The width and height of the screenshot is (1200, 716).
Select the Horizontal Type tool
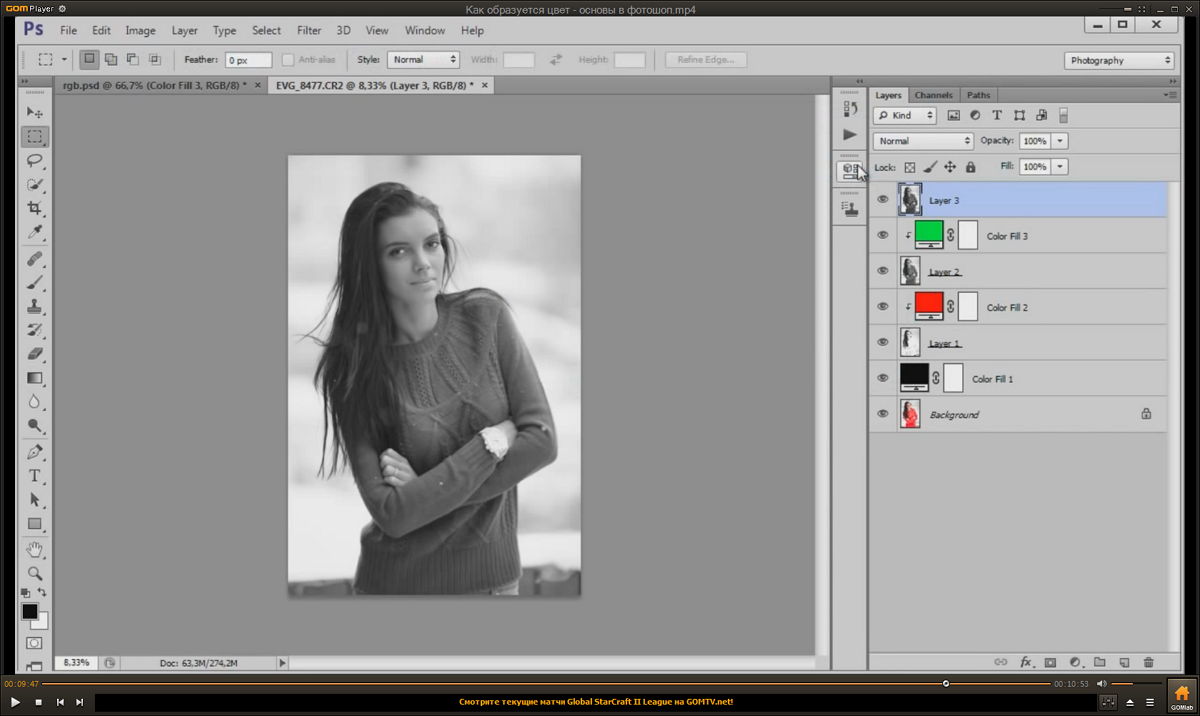[x=35, y=475]
